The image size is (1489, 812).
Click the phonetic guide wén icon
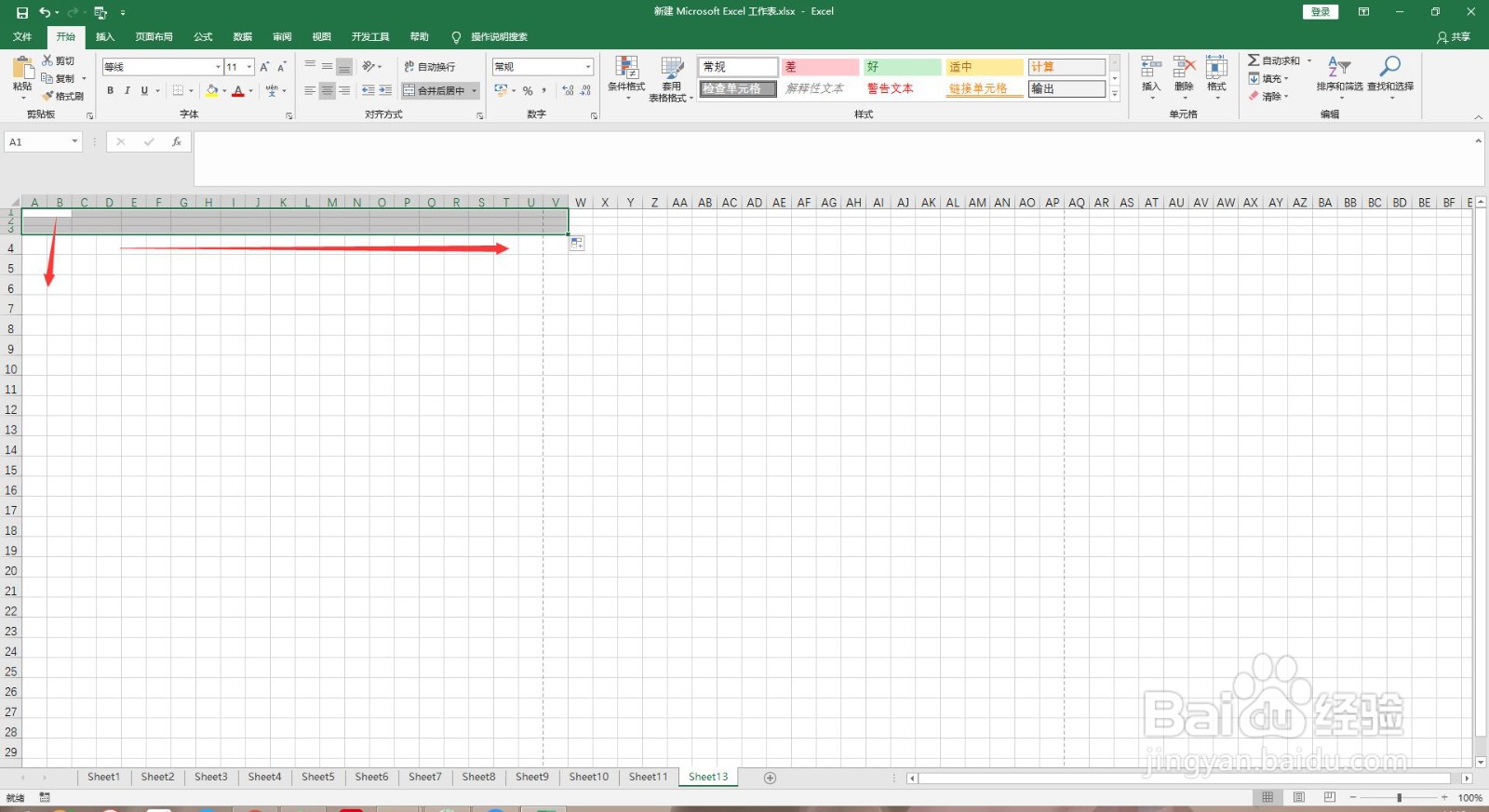pos(272,90)
